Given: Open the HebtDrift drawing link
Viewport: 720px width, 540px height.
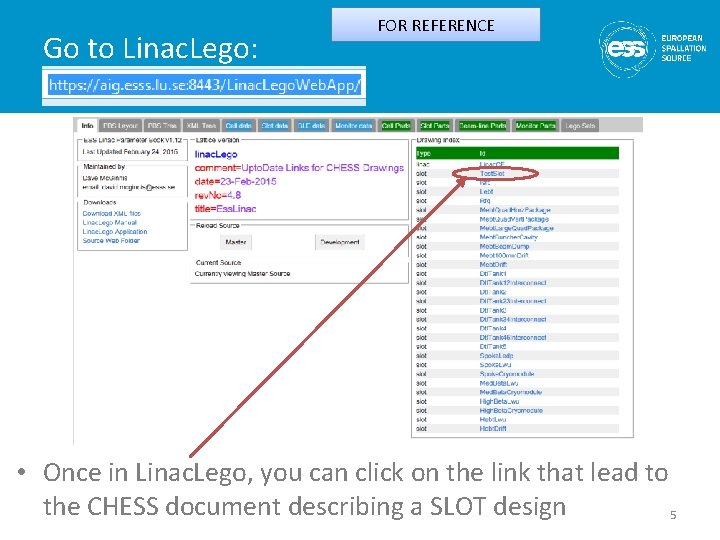Looking at the screenshot, I should pyautogui.click(x=493, y=428).
